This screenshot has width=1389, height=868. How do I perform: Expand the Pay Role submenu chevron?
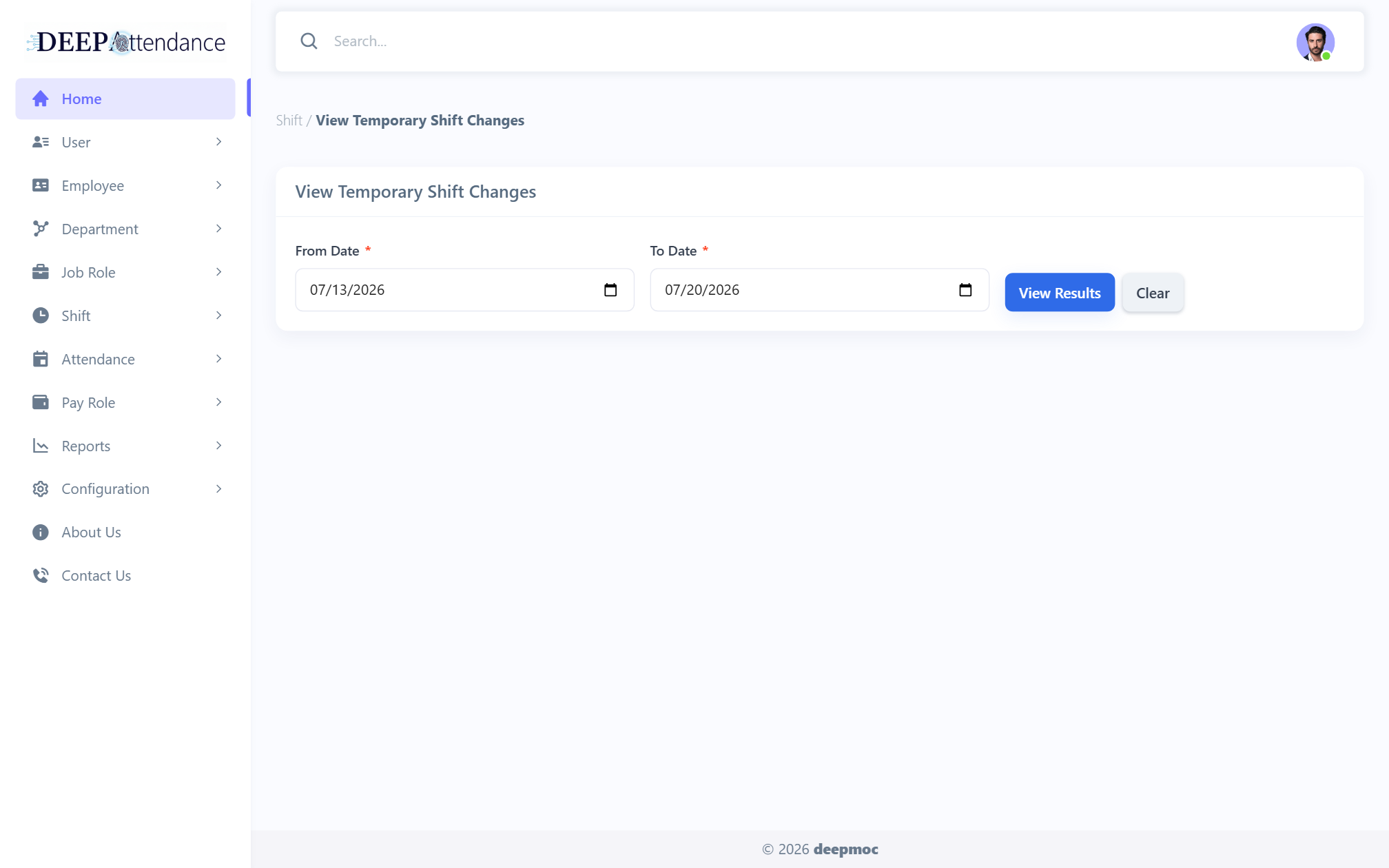pos(218,402)
